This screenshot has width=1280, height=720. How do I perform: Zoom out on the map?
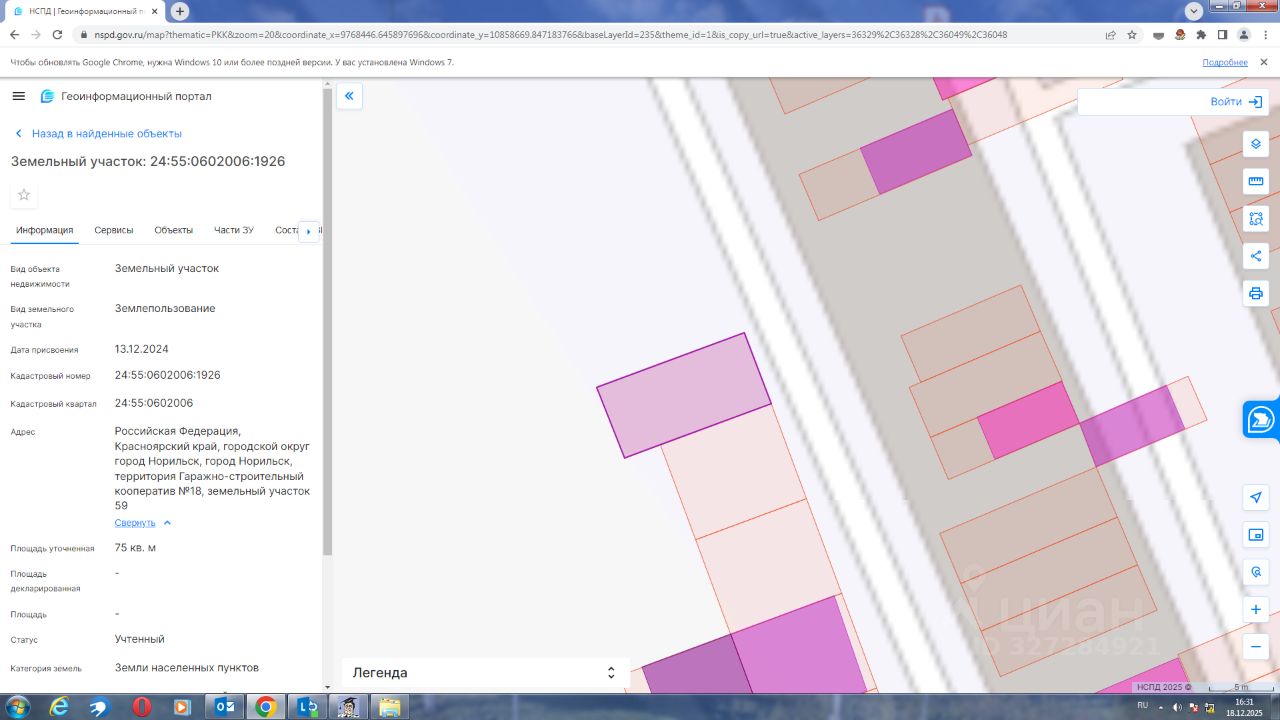(1256, 647)
